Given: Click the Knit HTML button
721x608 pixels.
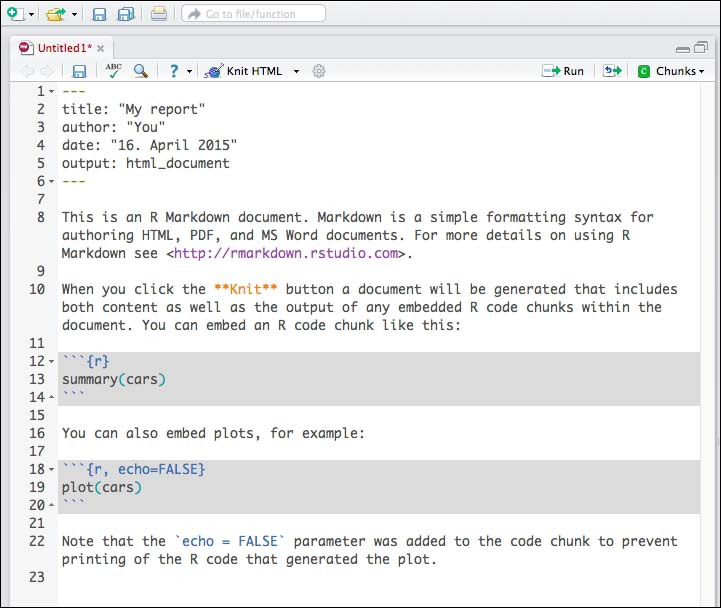Looking at the screenshot, I should pos(243,71).
